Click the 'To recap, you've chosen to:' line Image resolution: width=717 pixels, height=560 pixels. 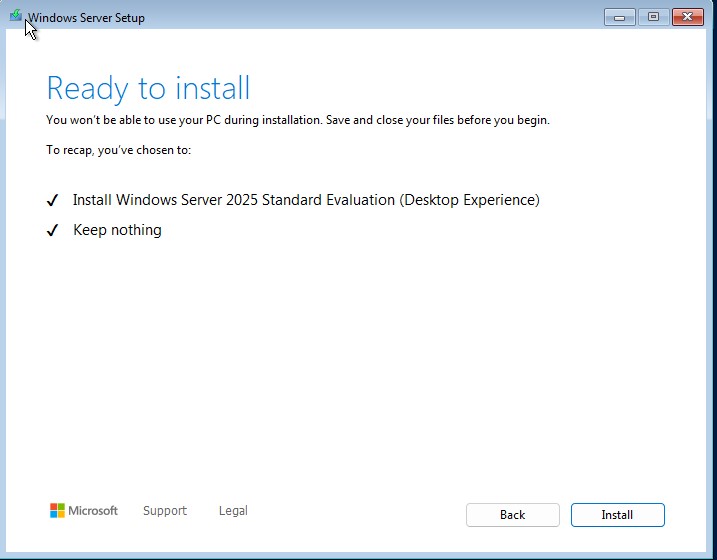118,150
